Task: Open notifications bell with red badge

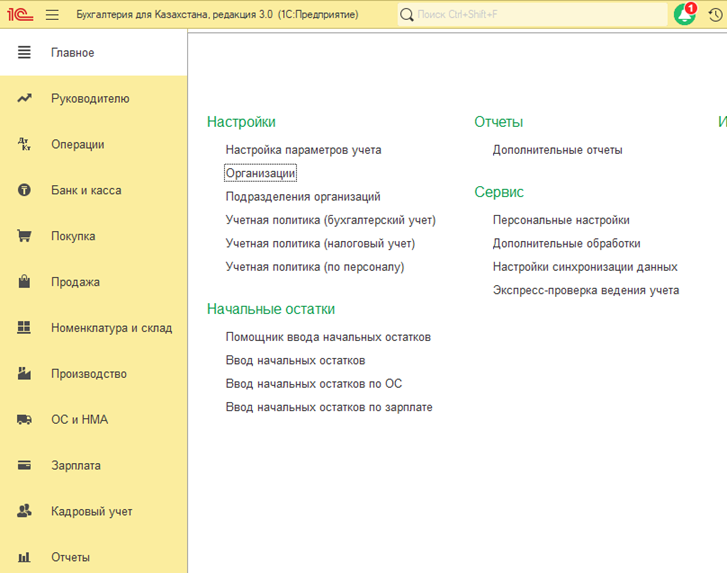Action: [x=685, y=15]
